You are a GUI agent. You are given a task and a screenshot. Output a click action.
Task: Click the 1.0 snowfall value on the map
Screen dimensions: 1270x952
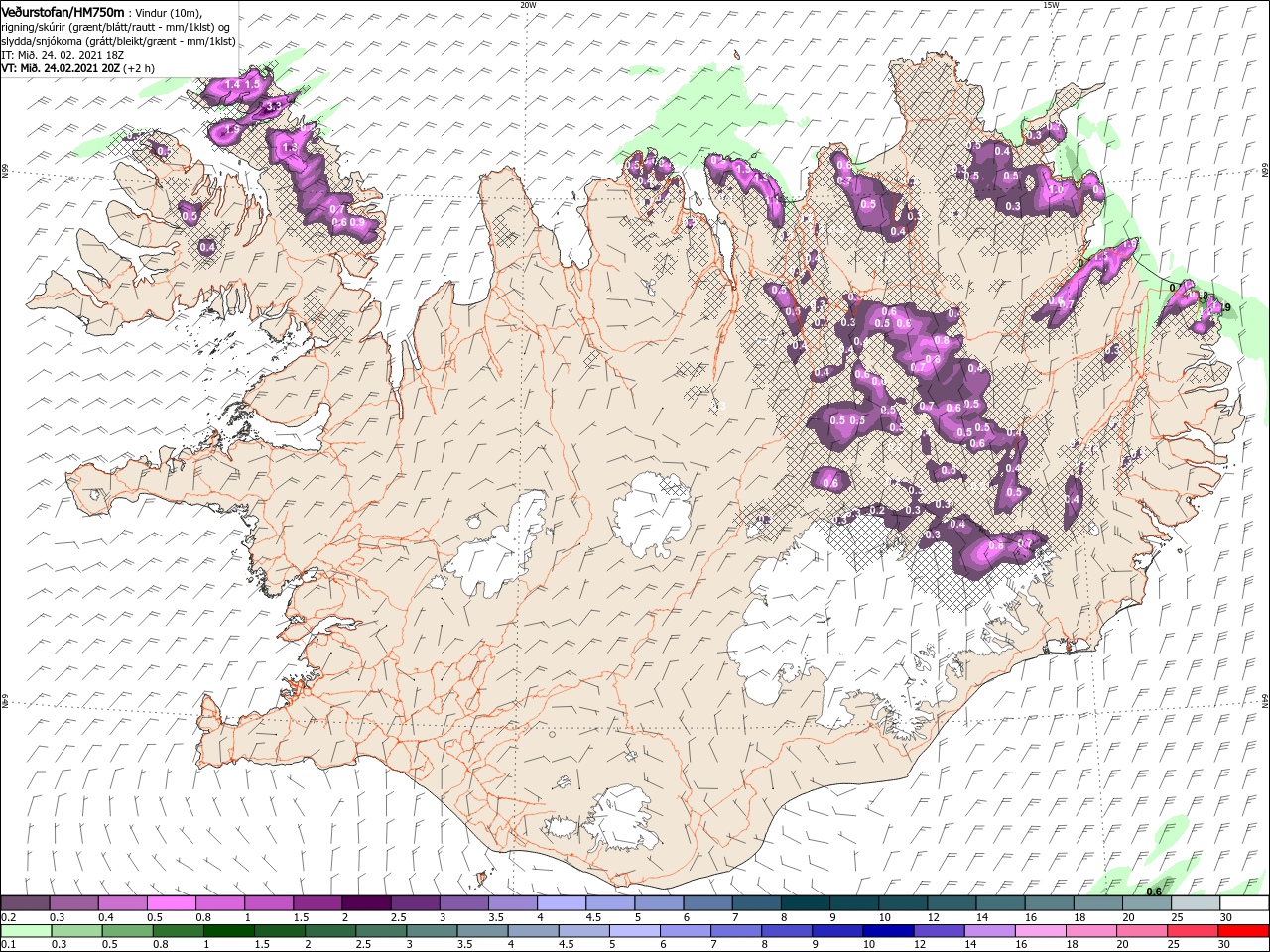pyautogui.click(x=1056, y=189)
